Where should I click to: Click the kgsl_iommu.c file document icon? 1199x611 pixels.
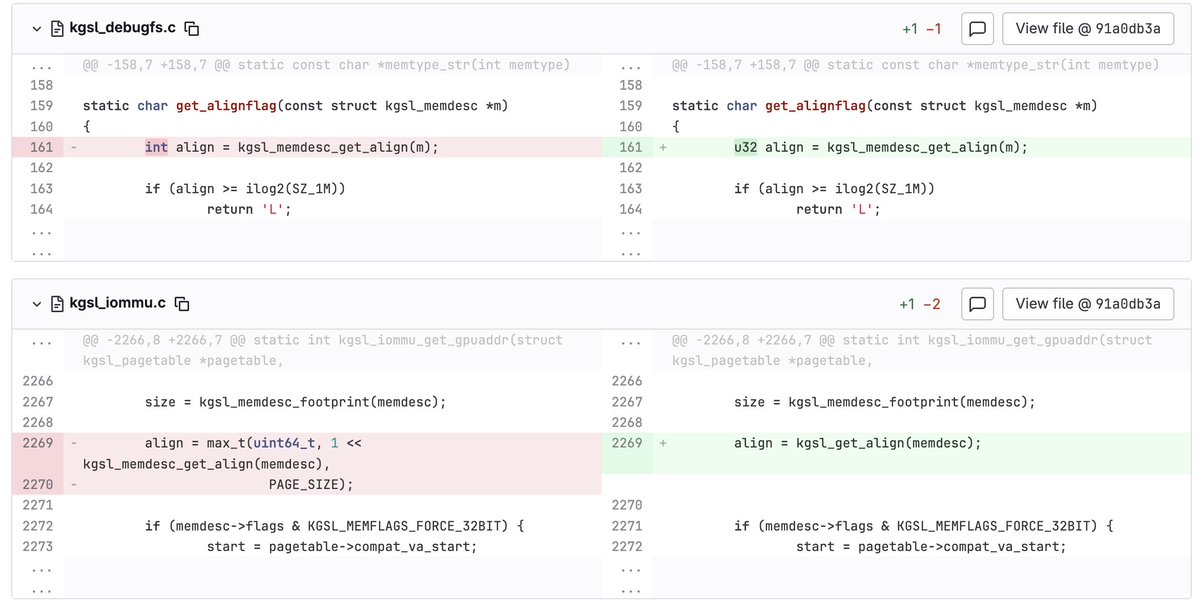(x=57, y=304)
